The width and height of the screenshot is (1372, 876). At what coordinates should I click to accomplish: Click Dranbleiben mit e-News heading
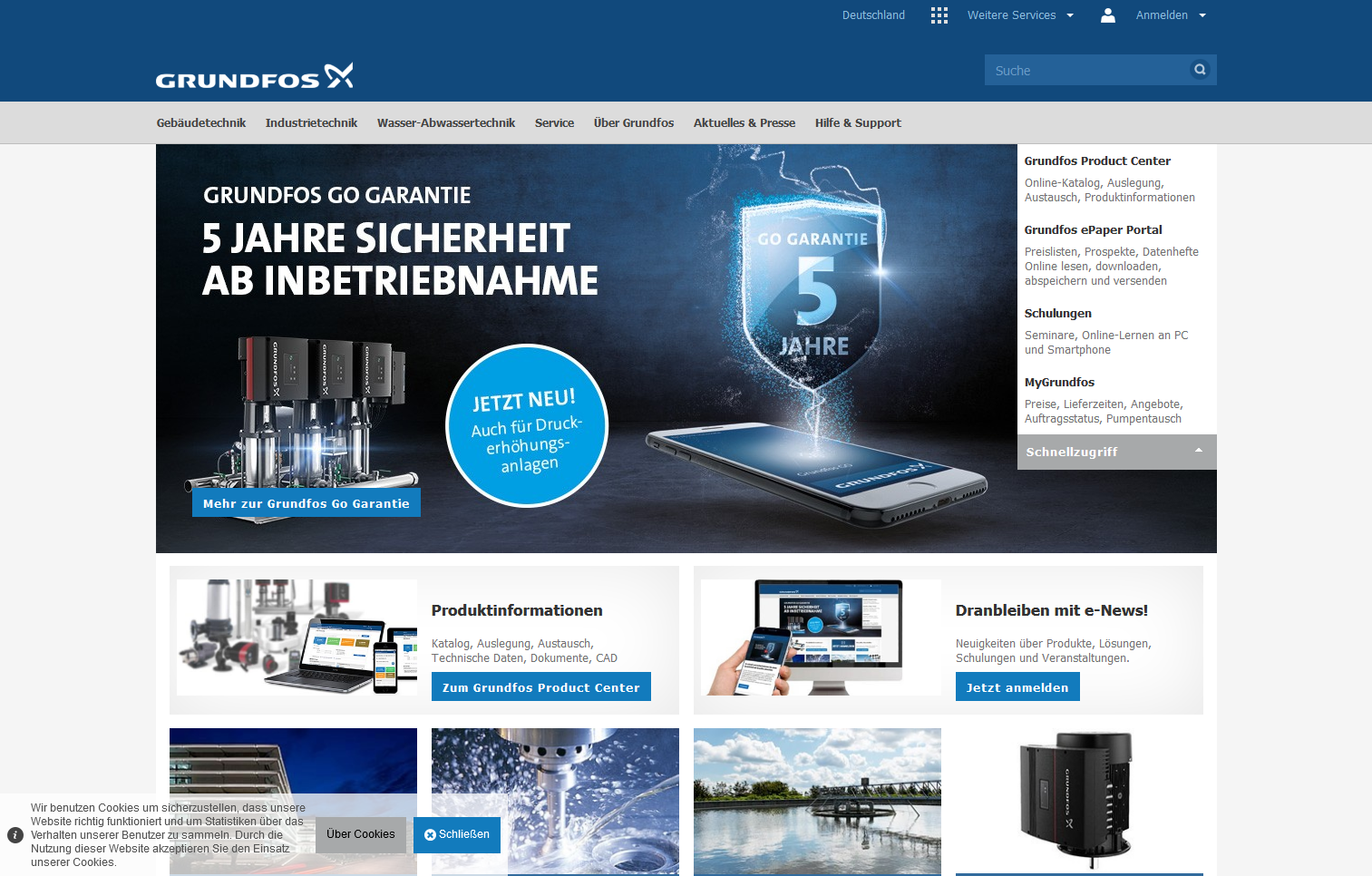pyautogui.click(x=1052, y=610)
